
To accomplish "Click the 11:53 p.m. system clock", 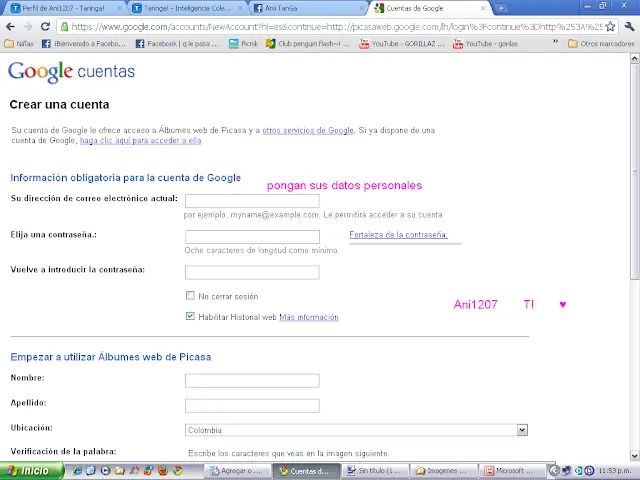I will (615, 471).
